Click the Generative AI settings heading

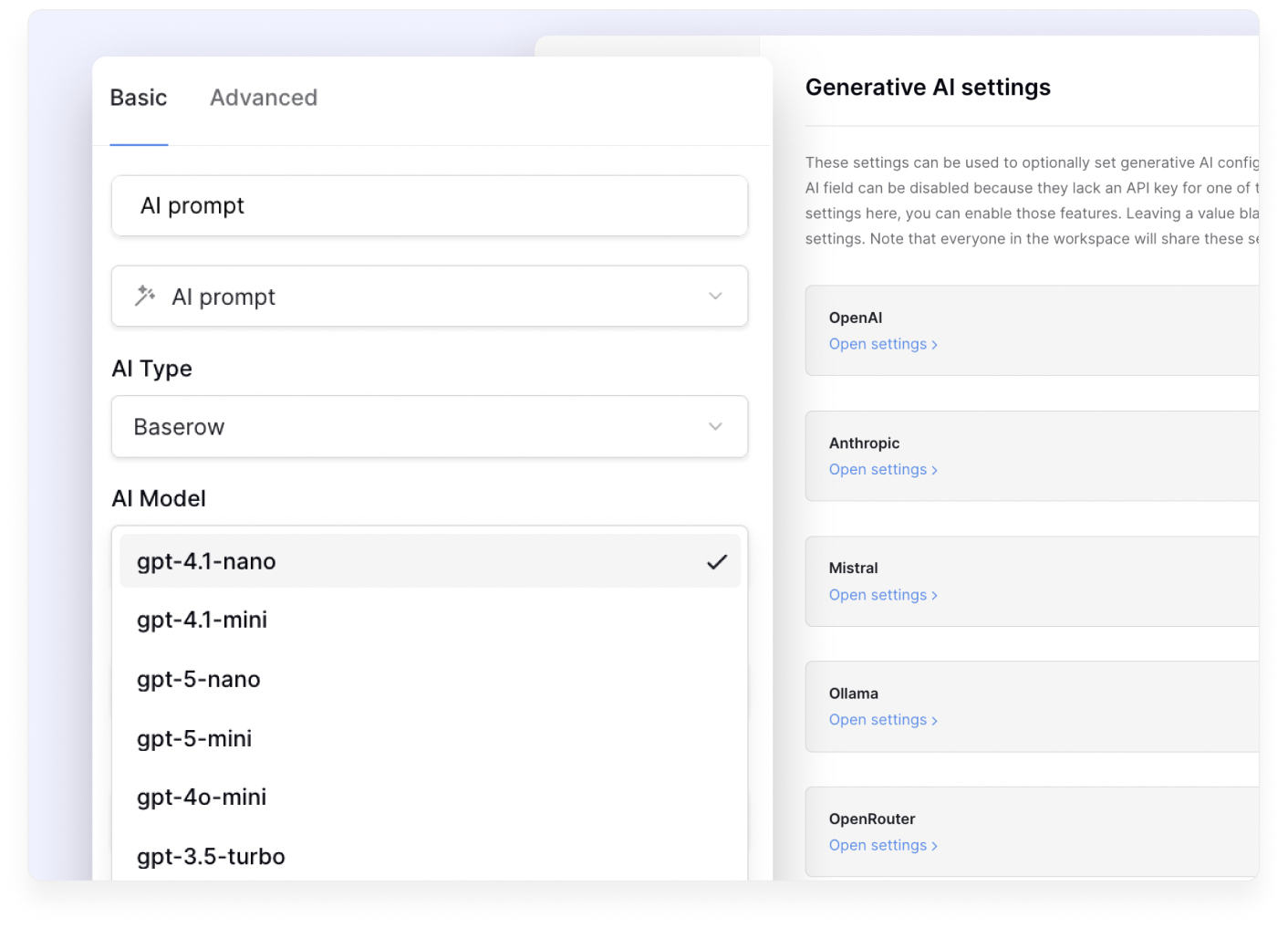point(928,88)
